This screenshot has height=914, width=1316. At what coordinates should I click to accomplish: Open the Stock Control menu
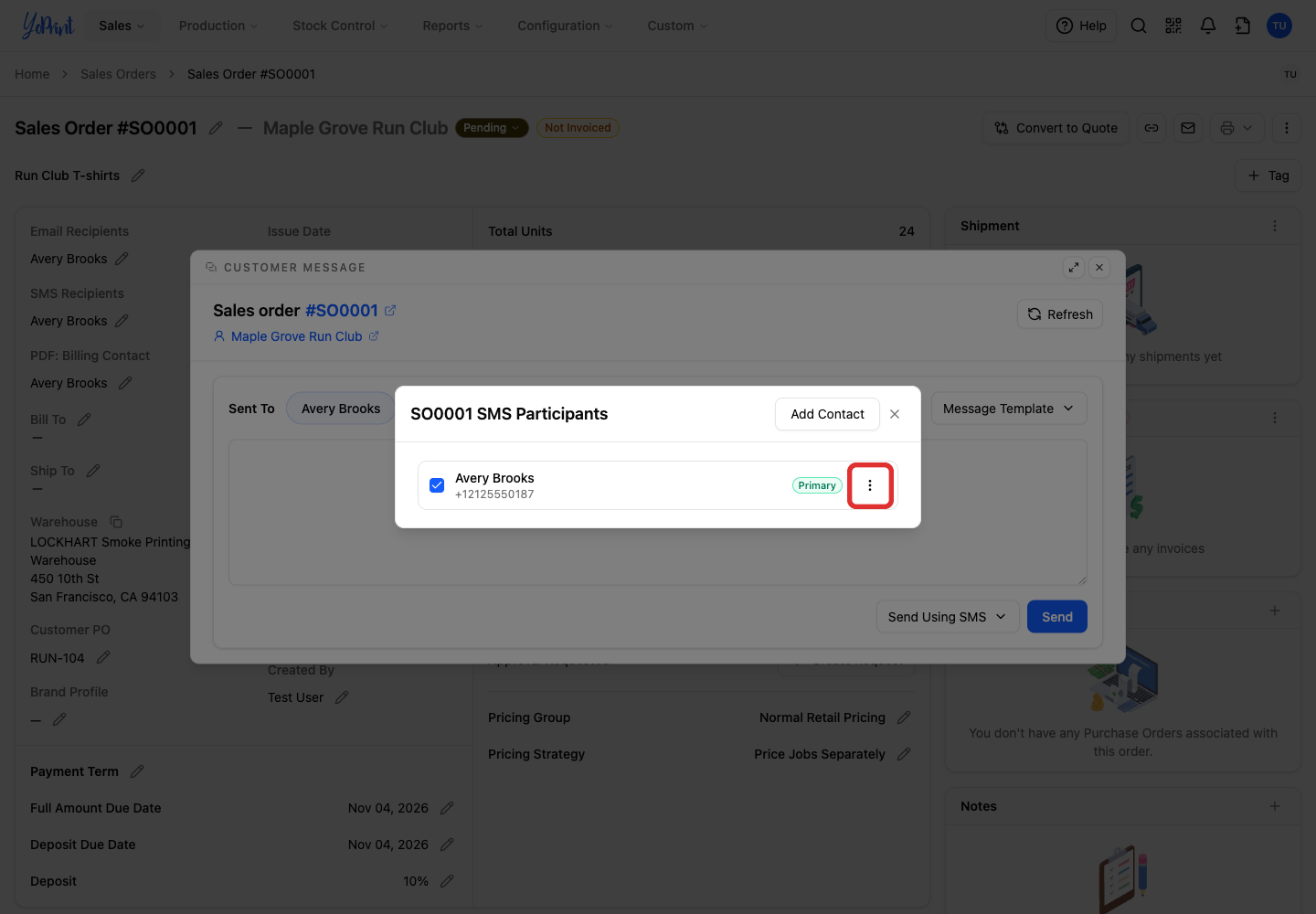tap(340, 26)
